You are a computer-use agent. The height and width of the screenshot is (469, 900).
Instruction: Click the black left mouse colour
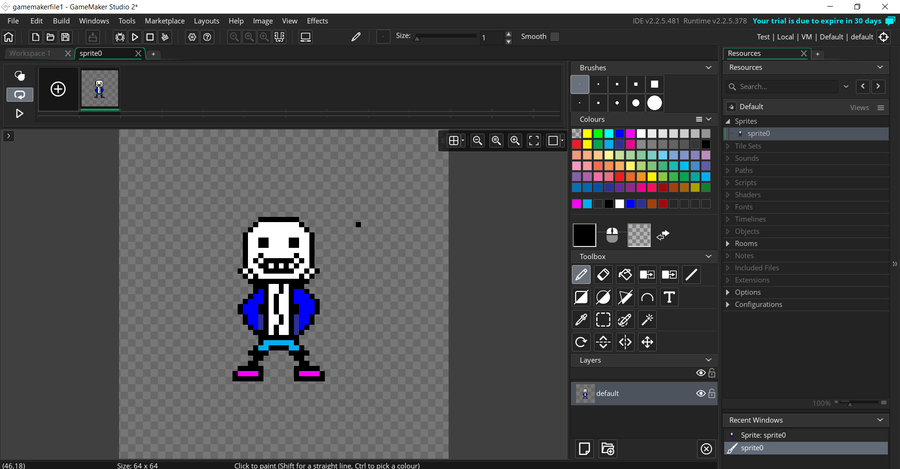584,235
